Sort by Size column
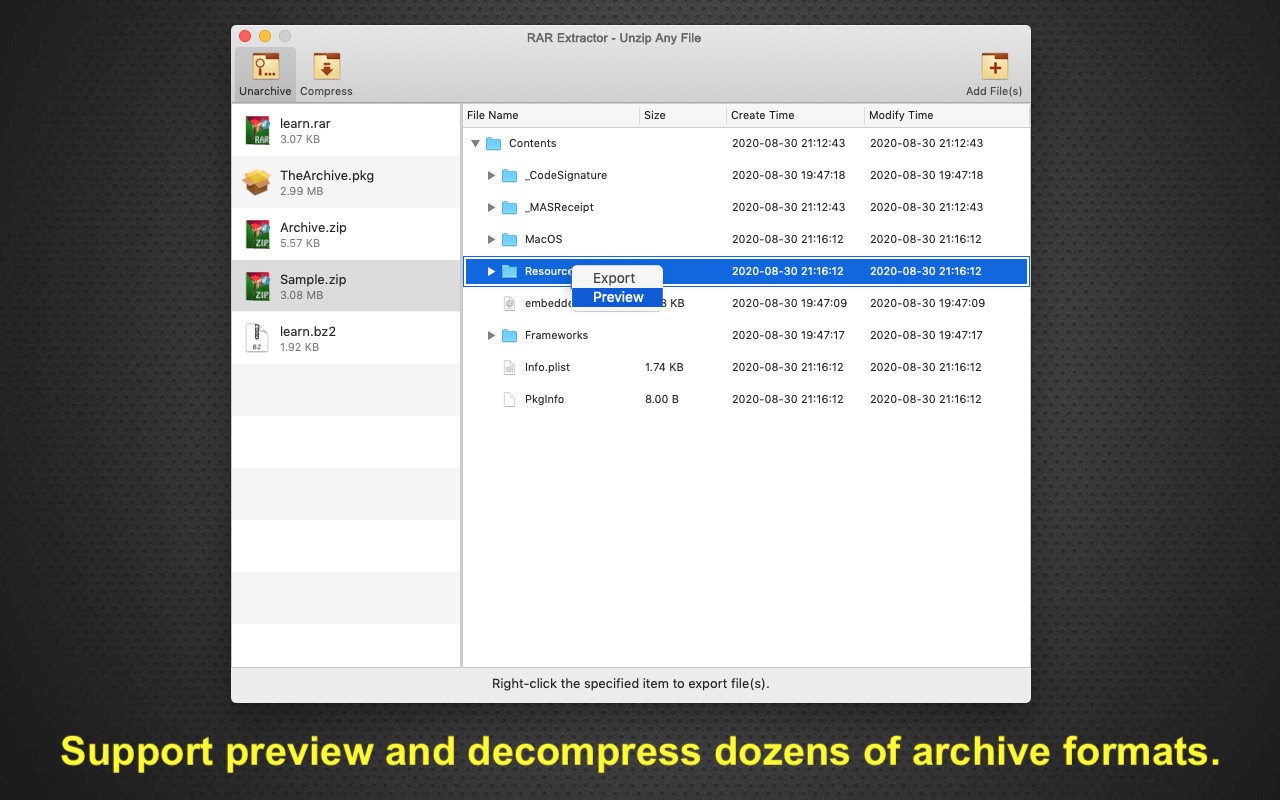Screen dimensions: 1280x800 (683, 115)
